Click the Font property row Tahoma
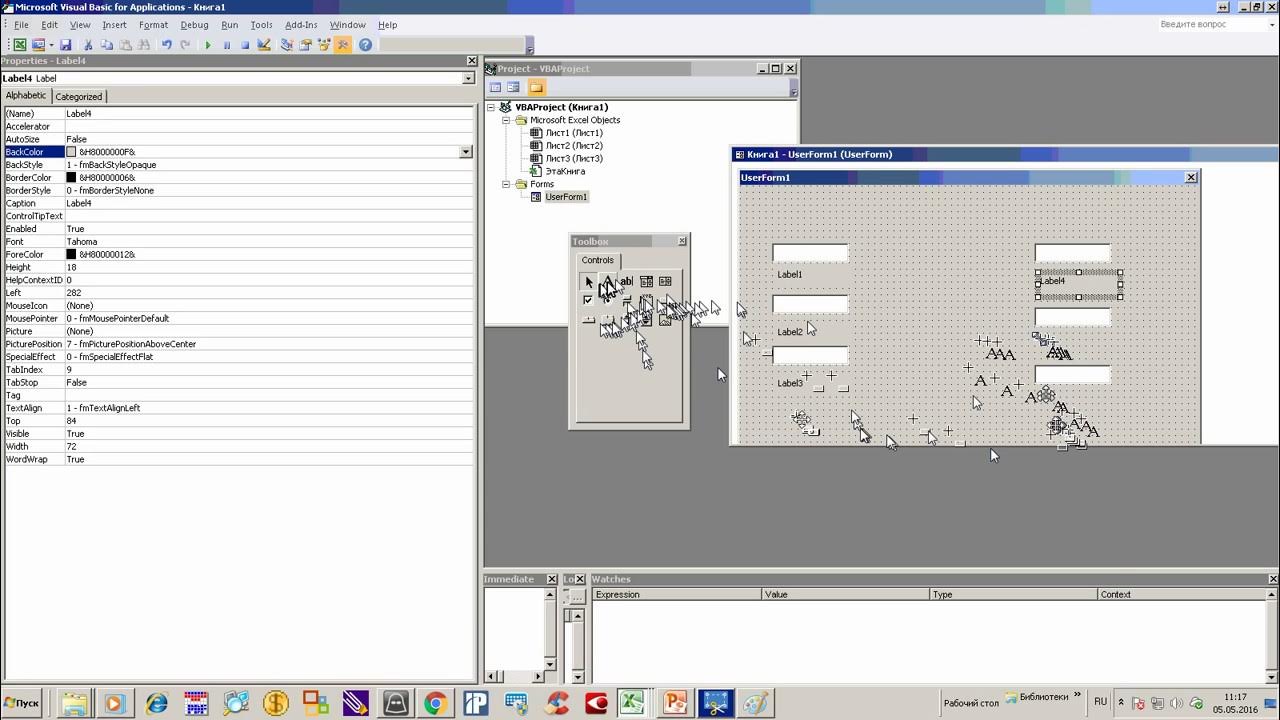The image size is (1280, 720). [x=238, y=242]
